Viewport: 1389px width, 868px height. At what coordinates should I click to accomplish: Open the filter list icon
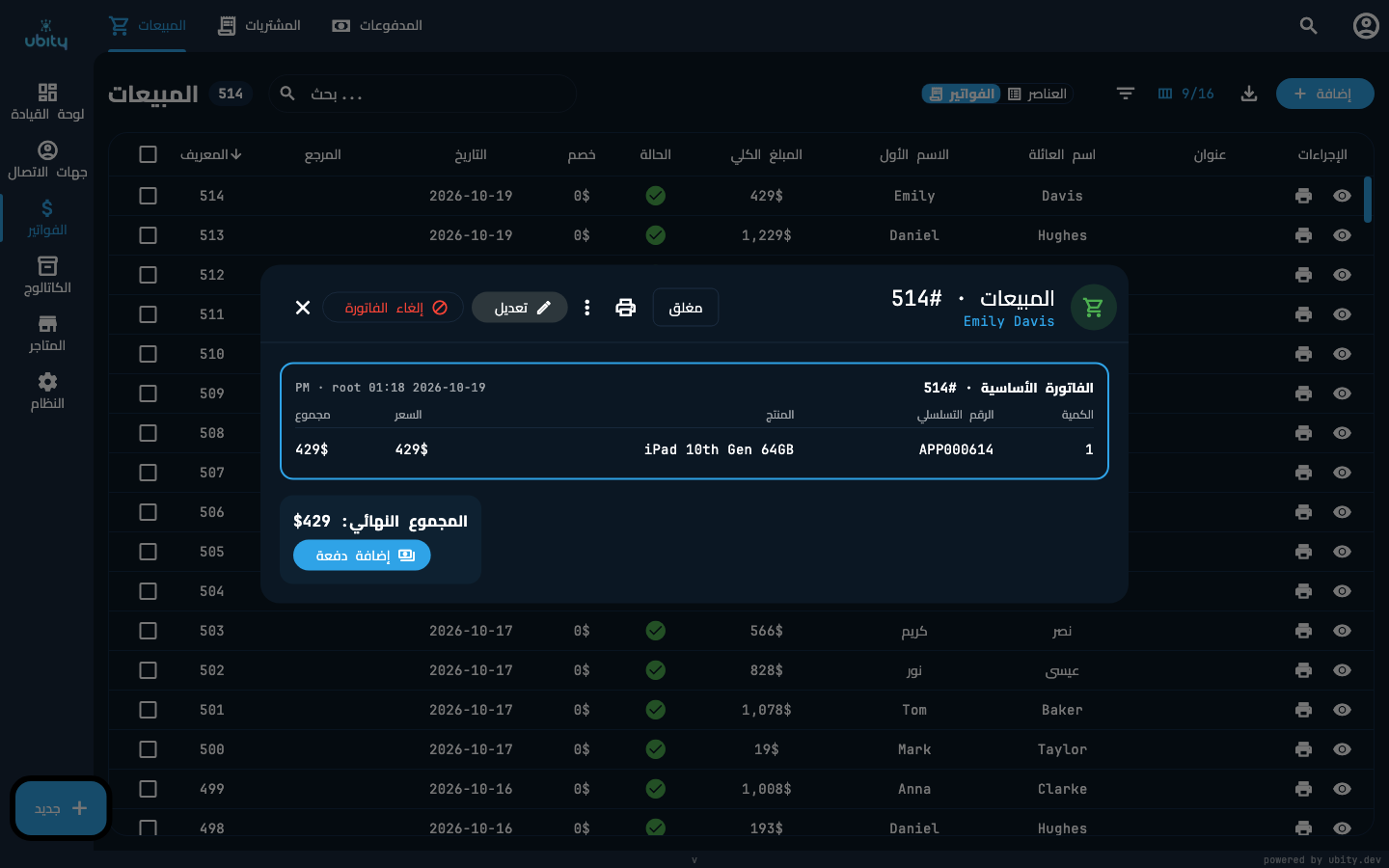(x=1125, y=94)
